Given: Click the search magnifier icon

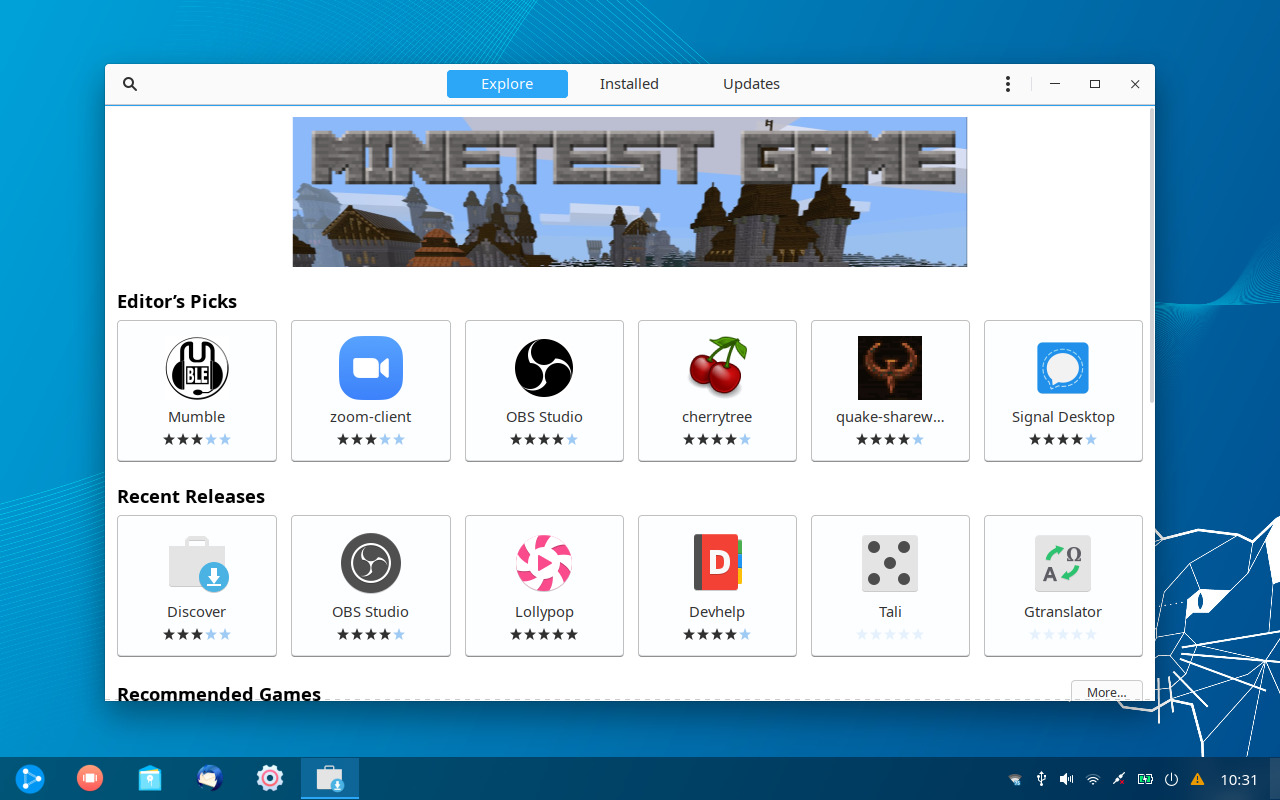Looking at the screenshot, I should pyautogui.click(x=129, y=84).
